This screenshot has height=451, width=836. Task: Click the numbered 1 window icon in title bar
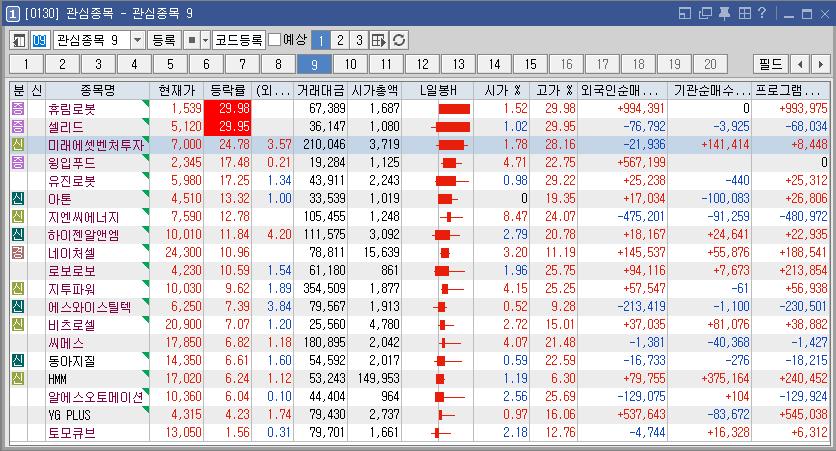pos(13,14)
